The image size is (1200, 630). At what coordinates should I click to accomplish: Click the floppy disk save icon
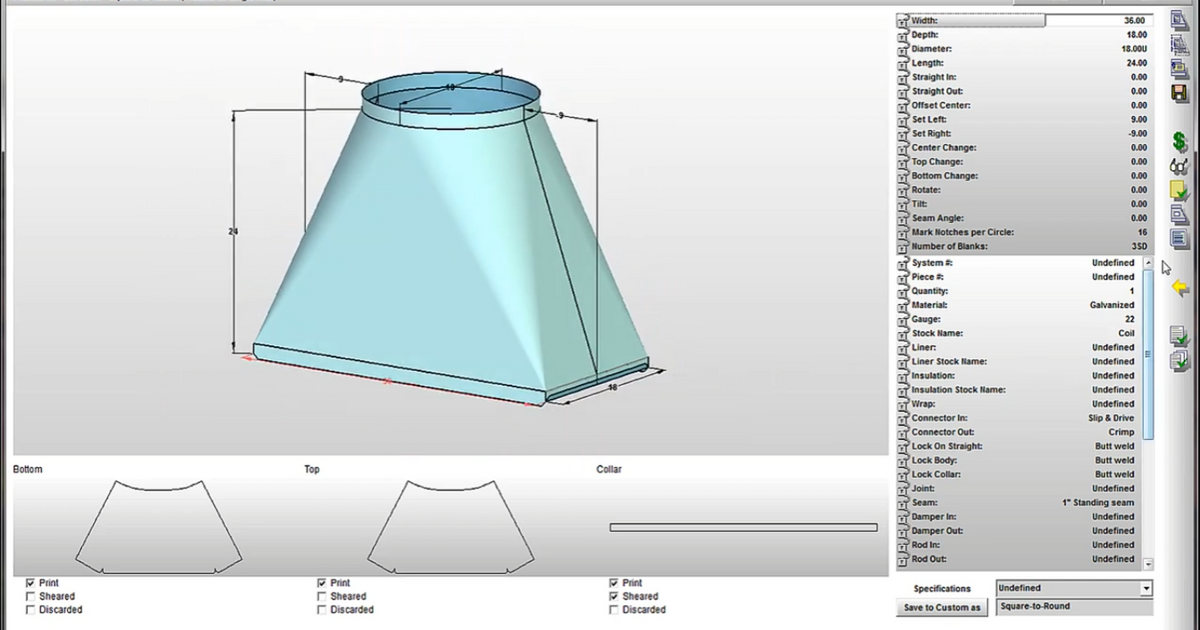pos(1180,92)
